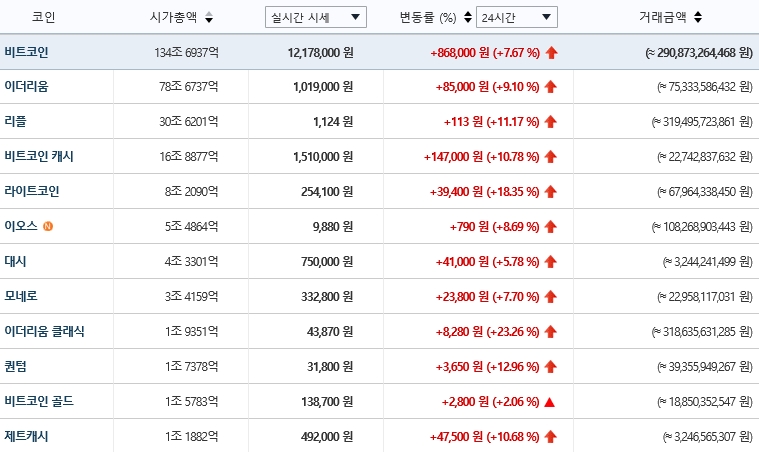The height and width of the screenshot is (452, 759).
Task: Select the price 1,124 원
Action: [333, 122]
